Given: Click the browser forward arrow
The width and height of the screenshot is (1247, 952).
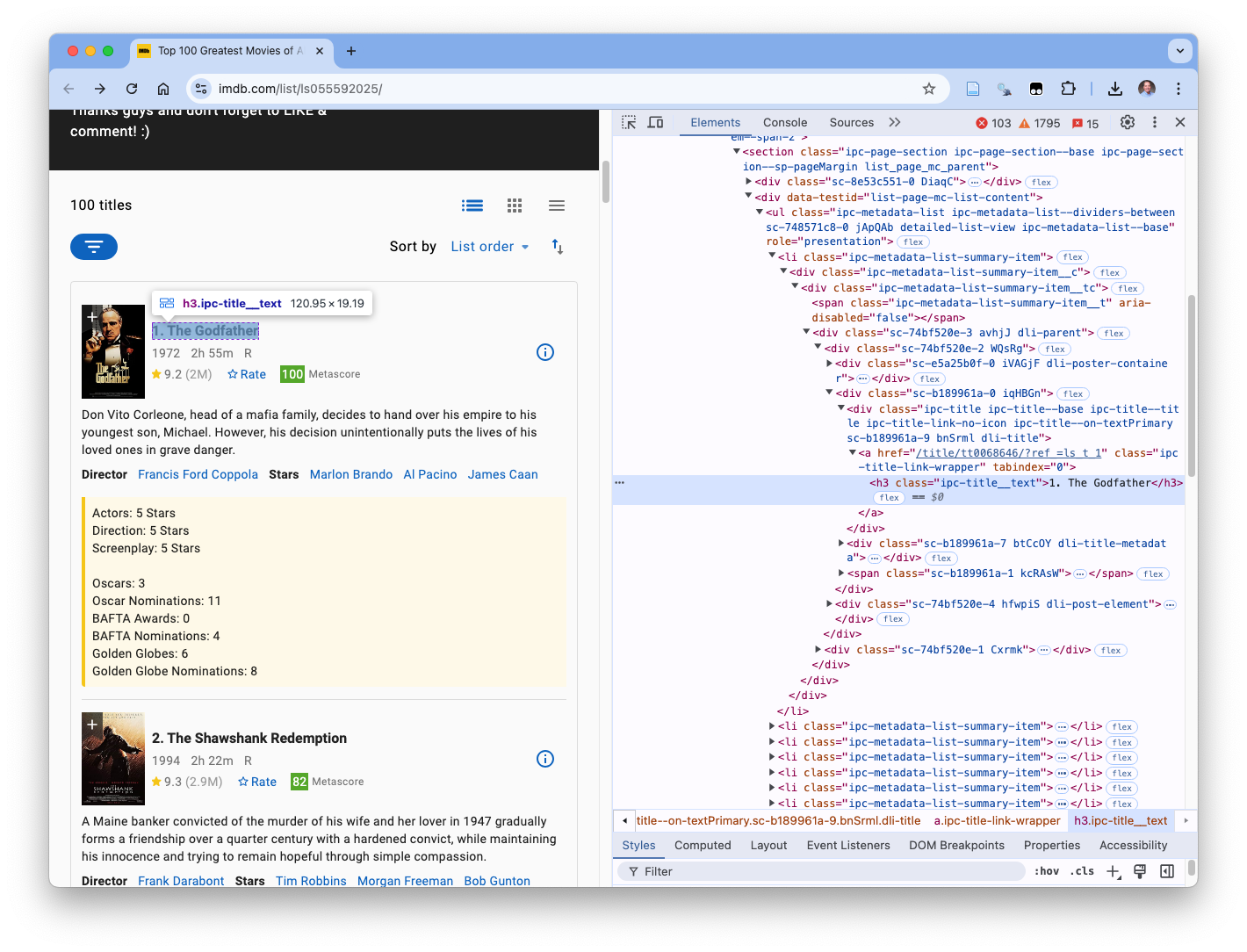Looking at the screenshot, I should point(100,89).
